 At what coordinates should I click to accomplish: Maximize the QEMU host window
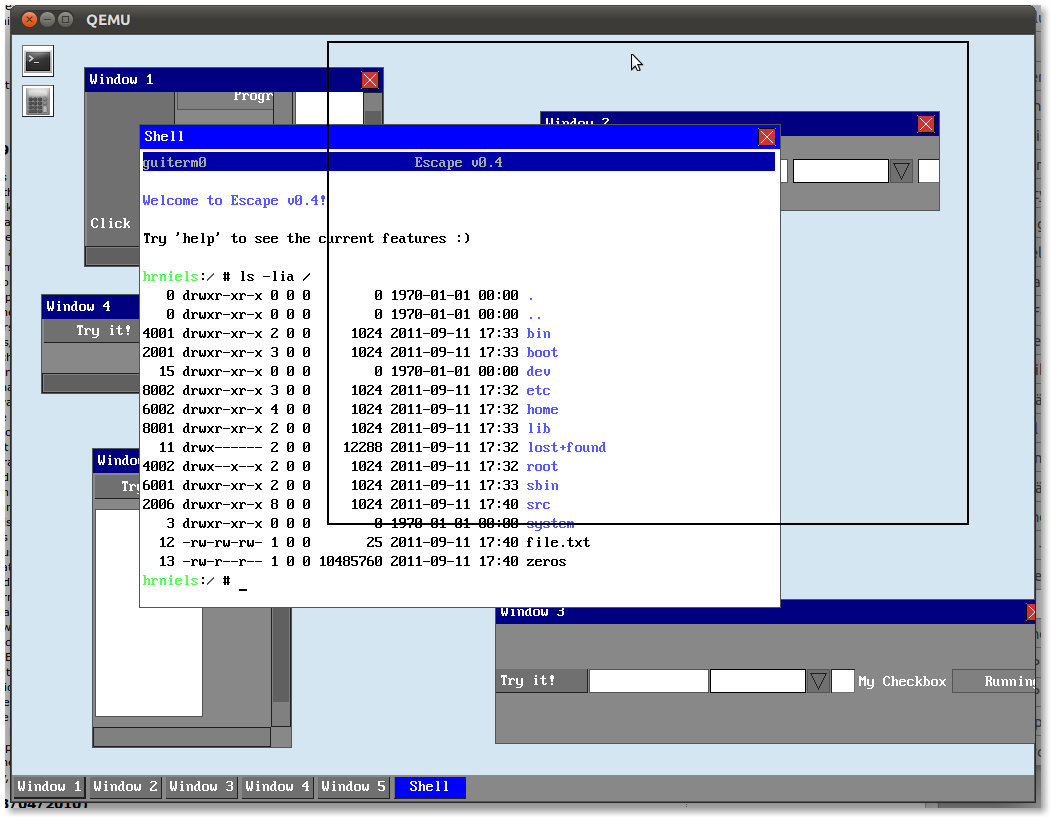point(65,19)
